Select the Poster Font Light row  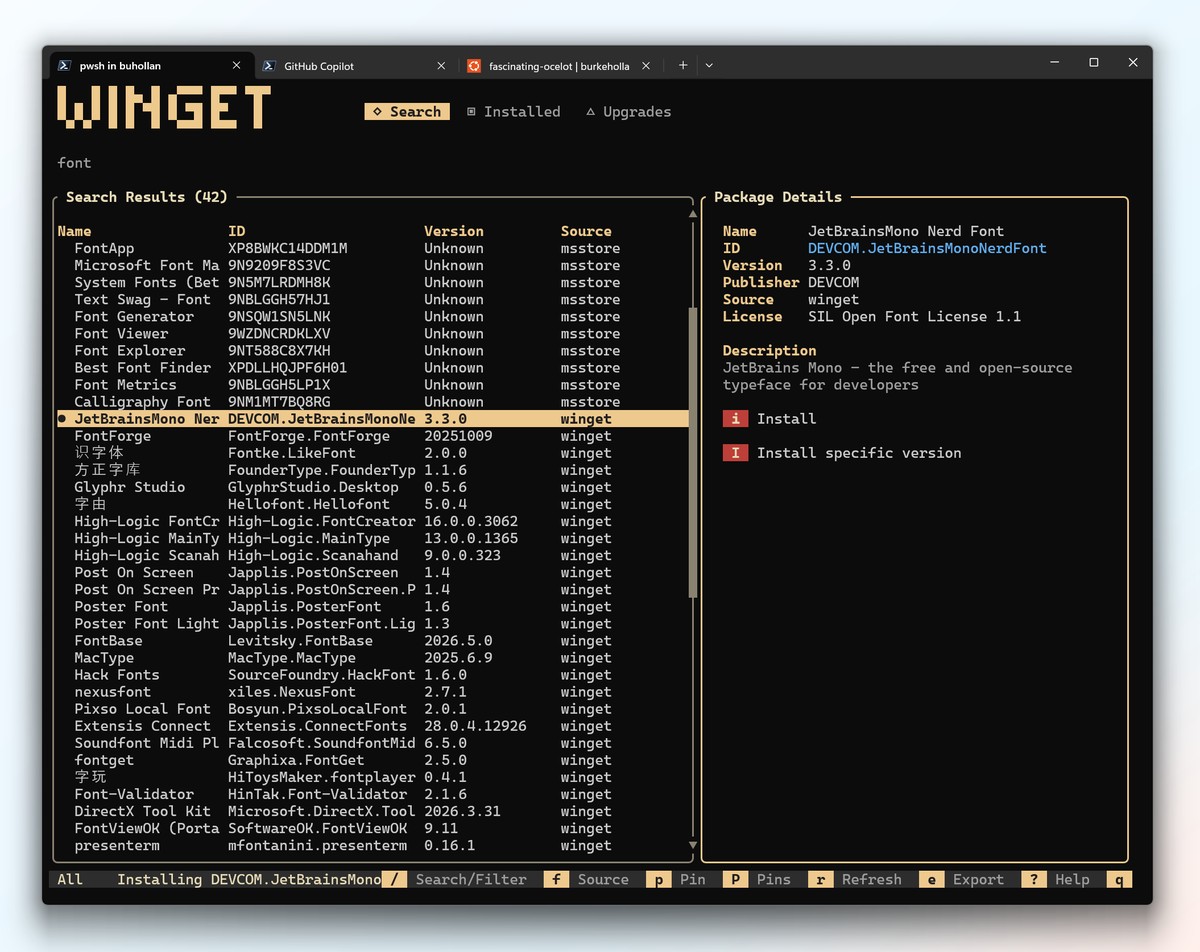point(372,623)
